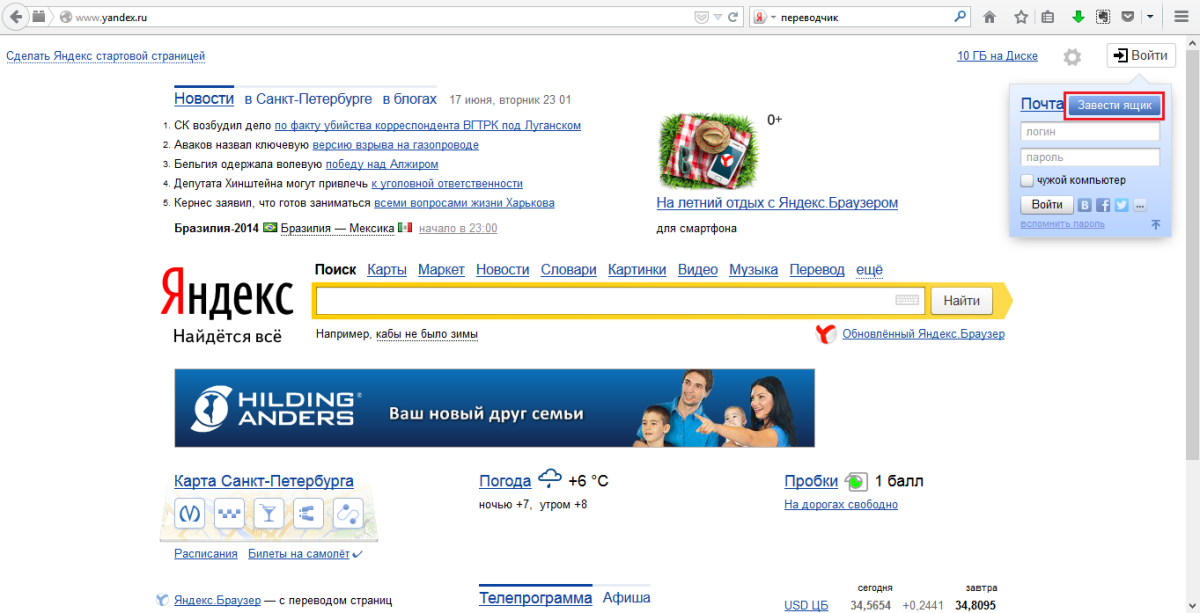Sign in with the VKontakte icon
Screen dimensions: 1200x613
click(x=1085, y=205)
